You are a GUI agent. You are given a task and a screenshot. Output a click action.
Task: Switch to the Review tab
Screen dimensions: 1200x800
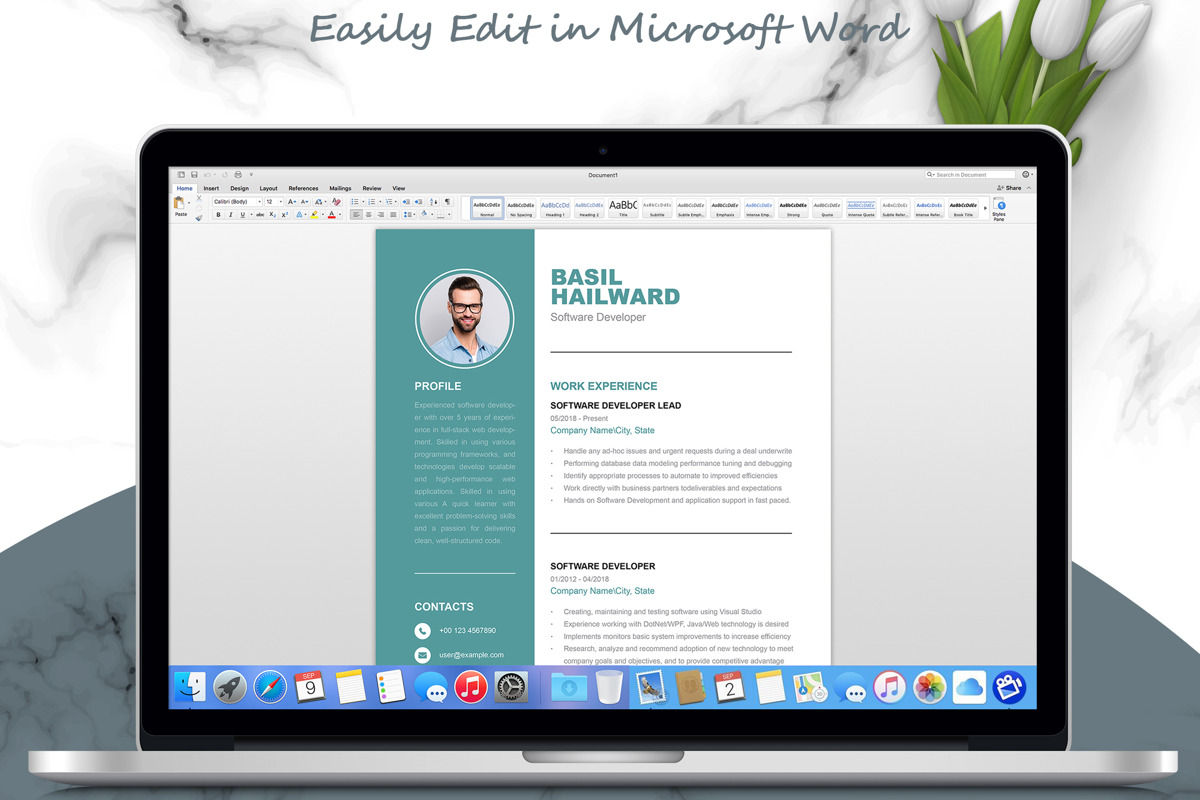coord(372,188)
